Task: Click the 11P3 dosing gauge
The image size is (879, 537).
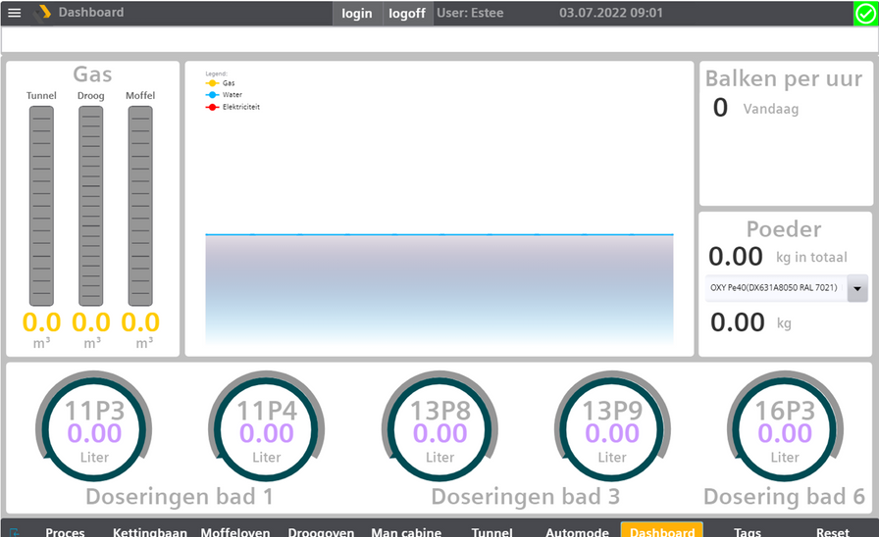Action: (94, 427)
